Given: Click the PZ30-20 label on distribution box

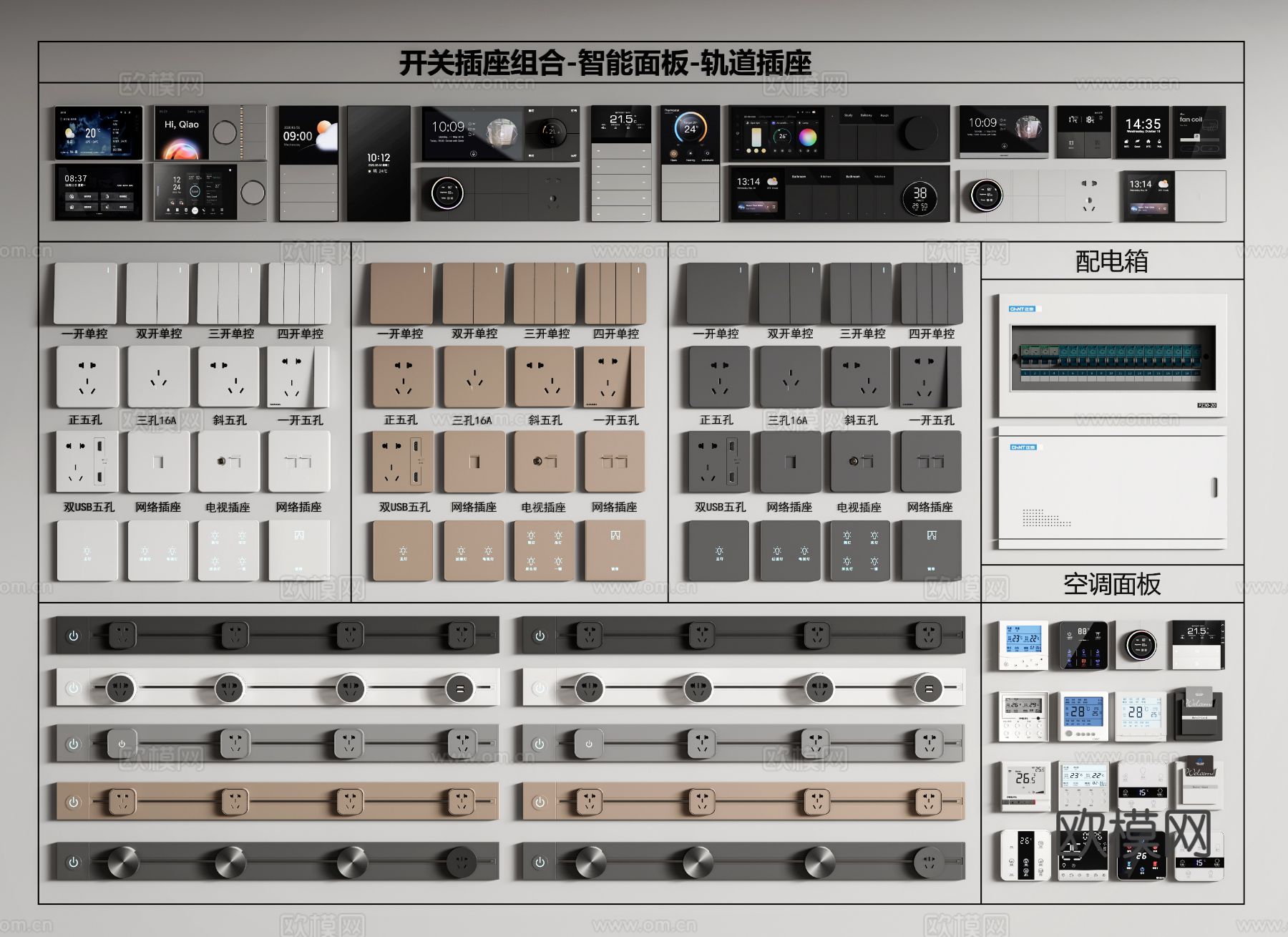Looking at the screenshot, I should coord(1206,405).
